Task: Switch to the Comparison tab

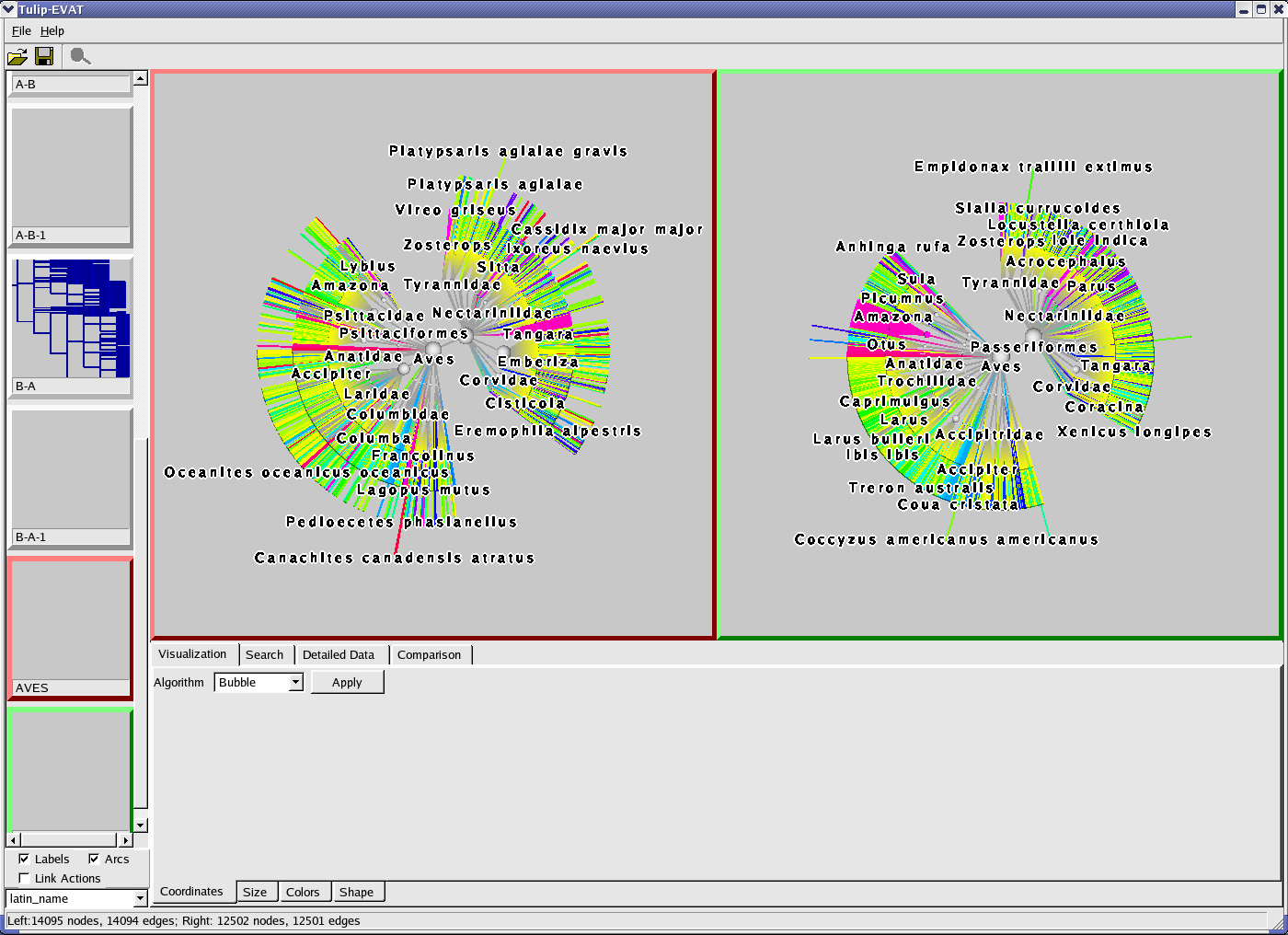Action: point(429,654)
